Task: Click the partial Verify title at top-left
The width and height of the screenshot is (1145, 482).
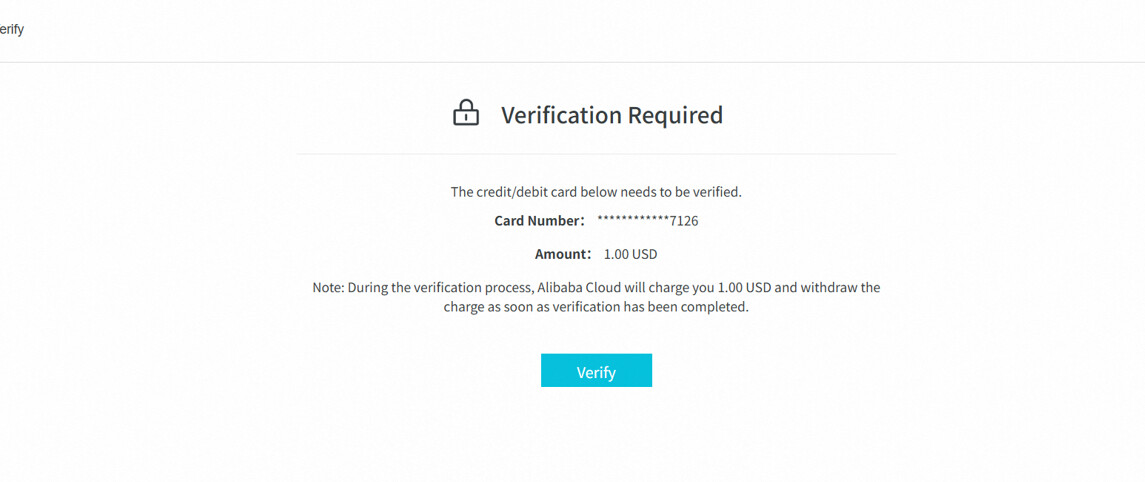Action: [x=12, y=29]
